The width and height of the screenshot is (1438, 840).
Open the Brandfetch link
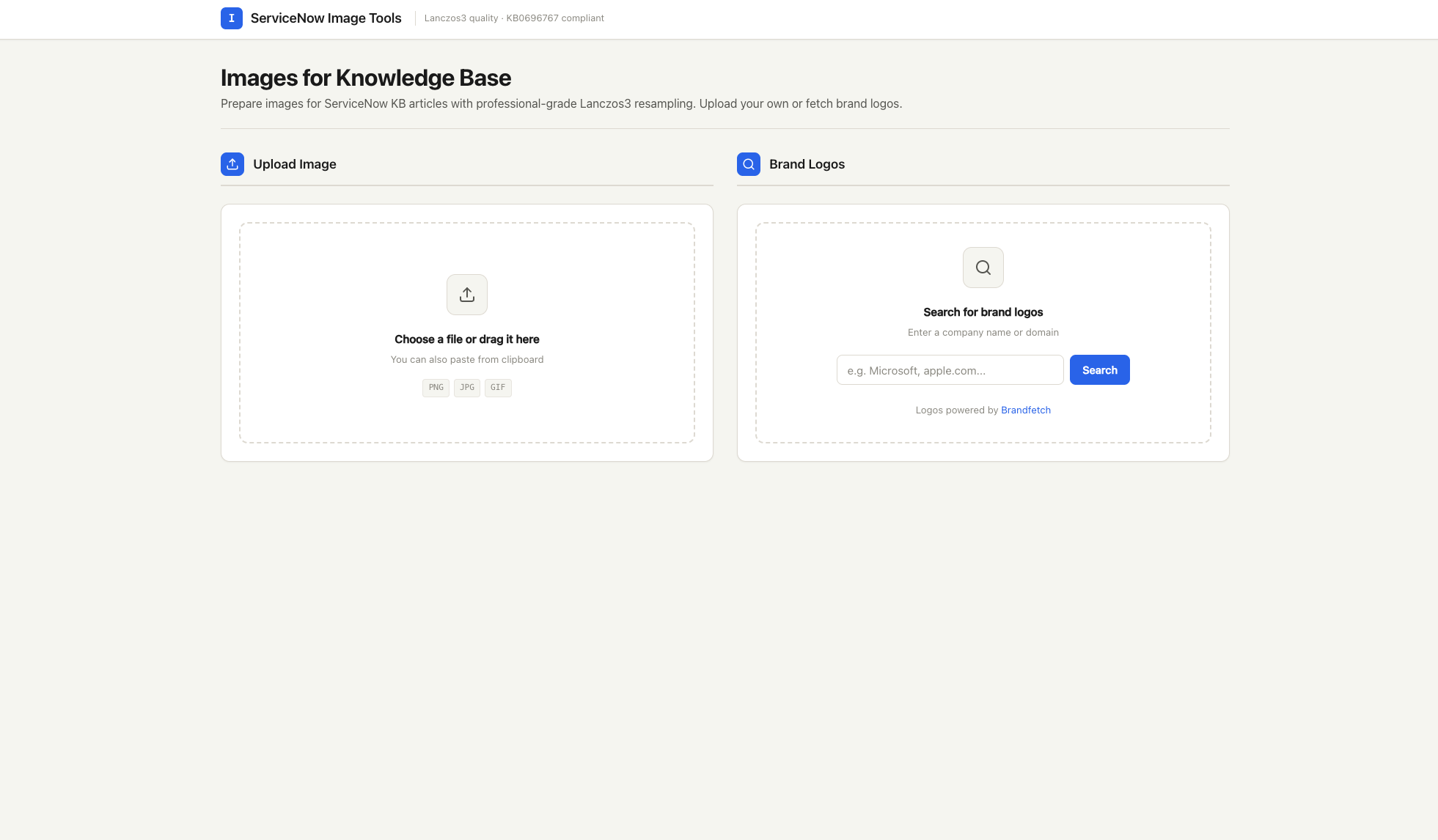(1025, 410)
